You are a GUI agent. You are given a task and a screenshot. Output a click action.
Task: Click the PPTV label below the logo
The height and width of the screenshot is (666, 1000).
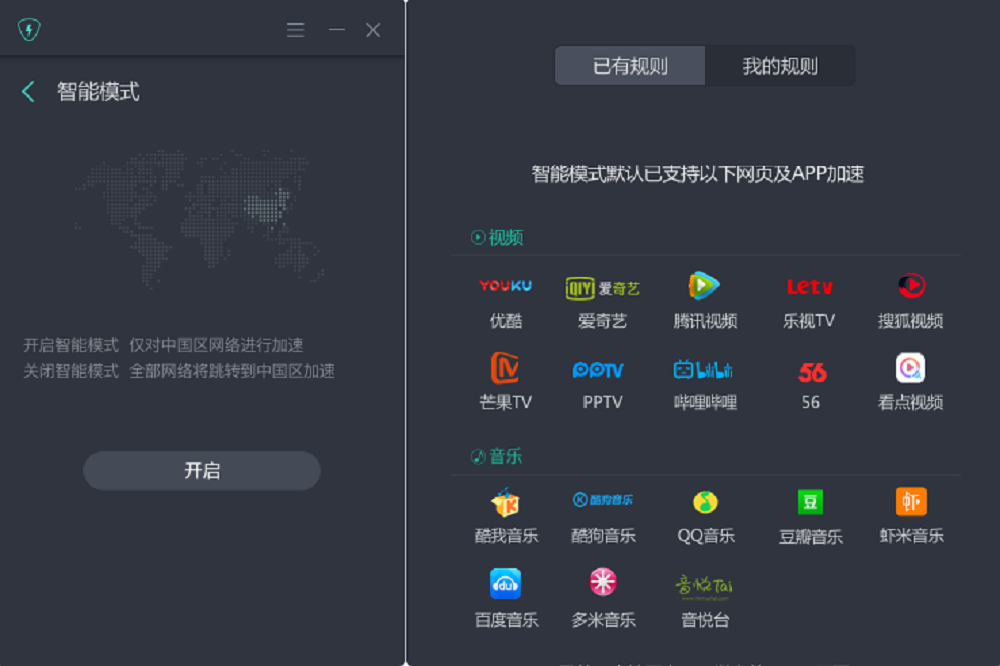click(601, 402)
